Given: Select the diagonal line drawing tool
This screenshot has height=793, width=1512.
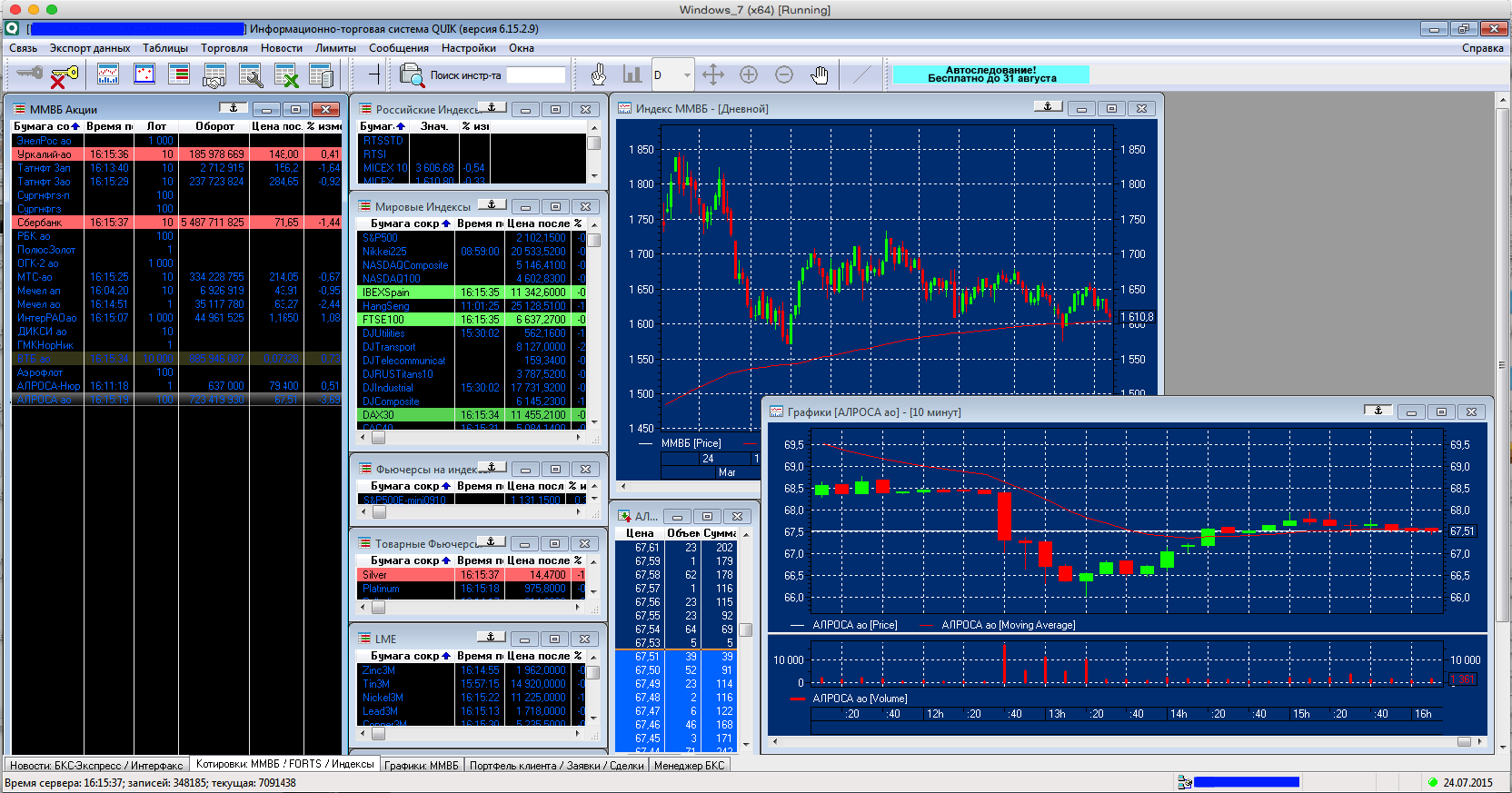Looking at the screenshot, I should click(860, 74).
